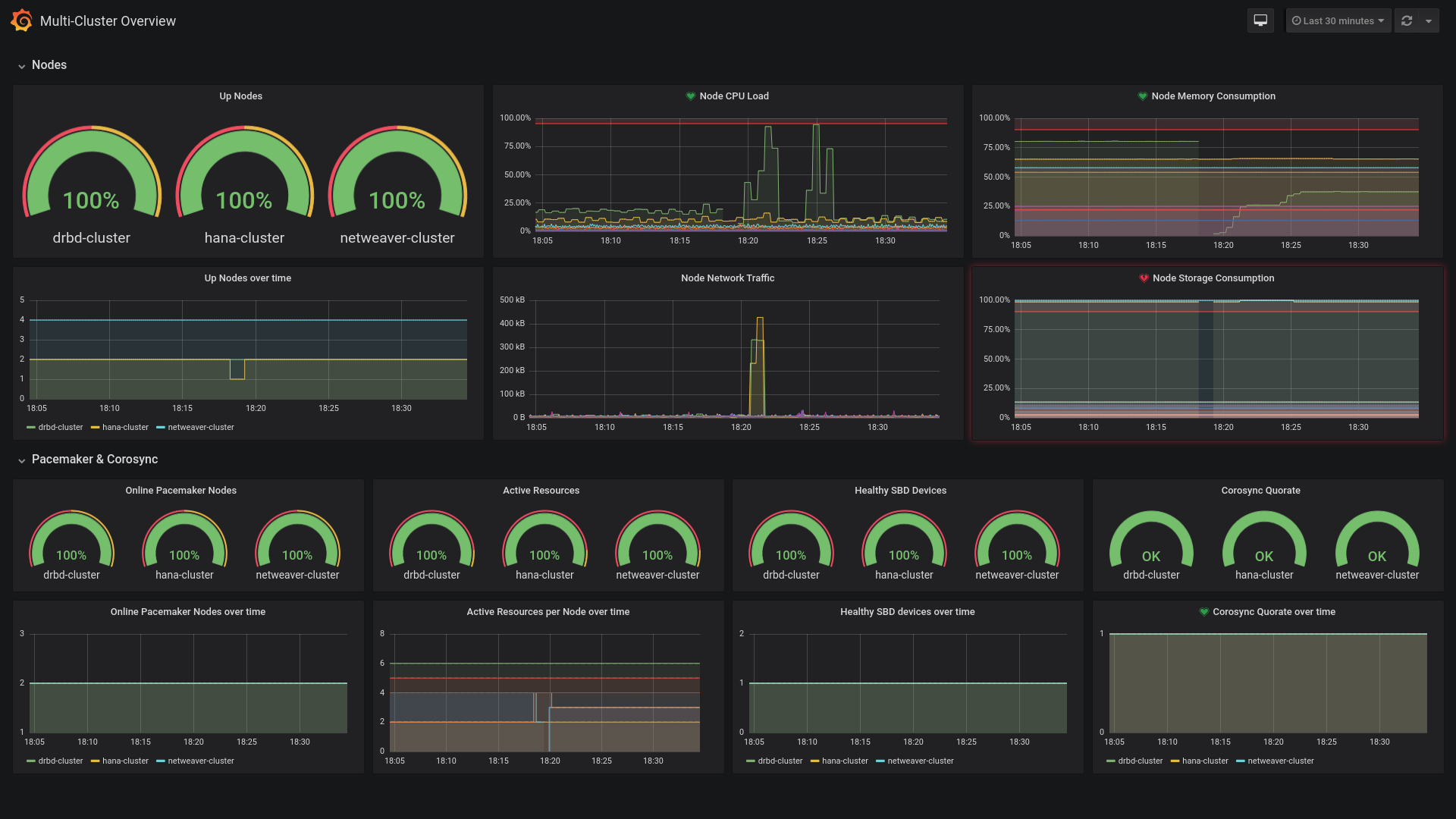Open the Node Network Traffic panel title menu

point(727,278)
